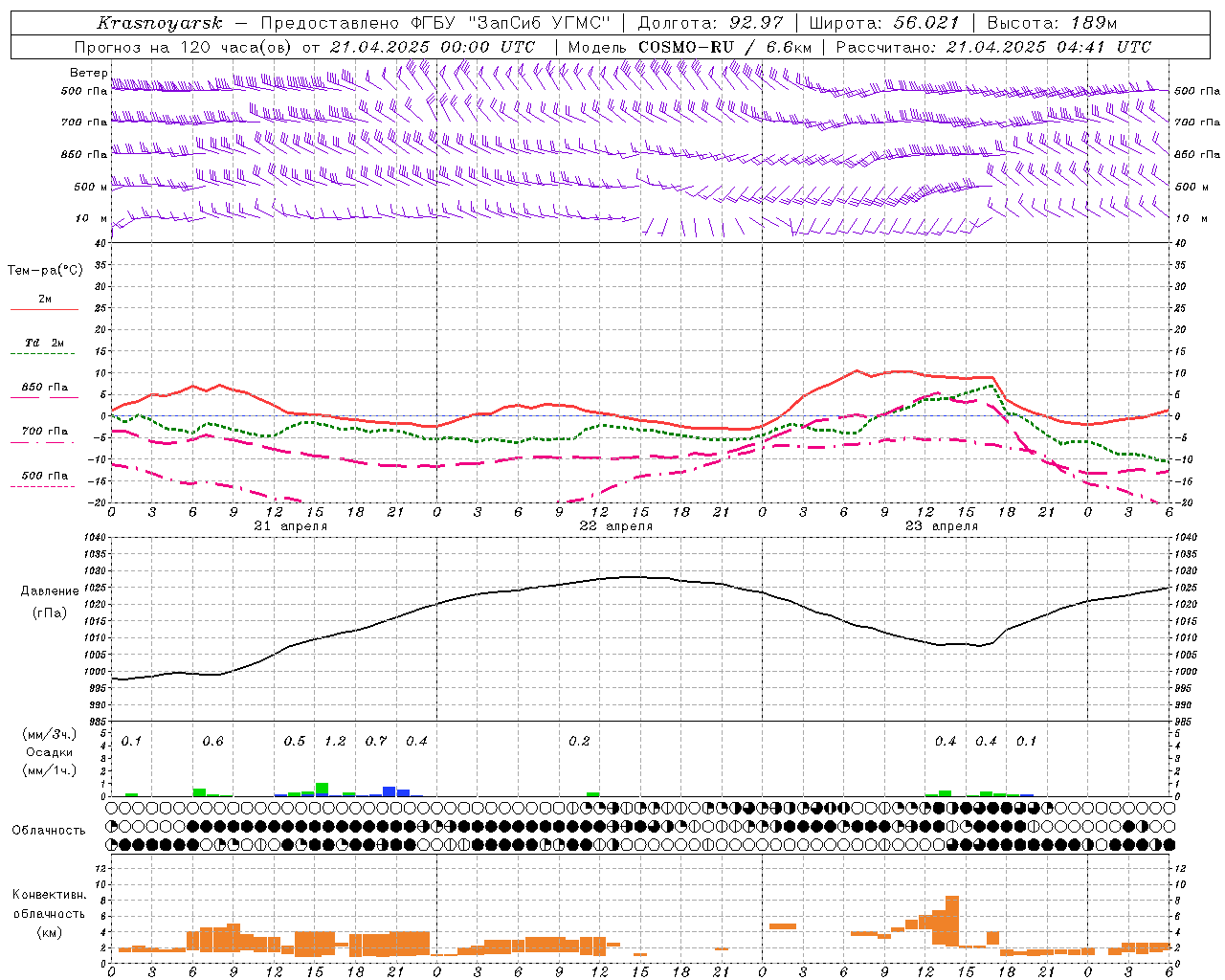Click the 'Td 2м' dew point legend entry
This screenshot has height=980, width=1225.
[44, 343]
